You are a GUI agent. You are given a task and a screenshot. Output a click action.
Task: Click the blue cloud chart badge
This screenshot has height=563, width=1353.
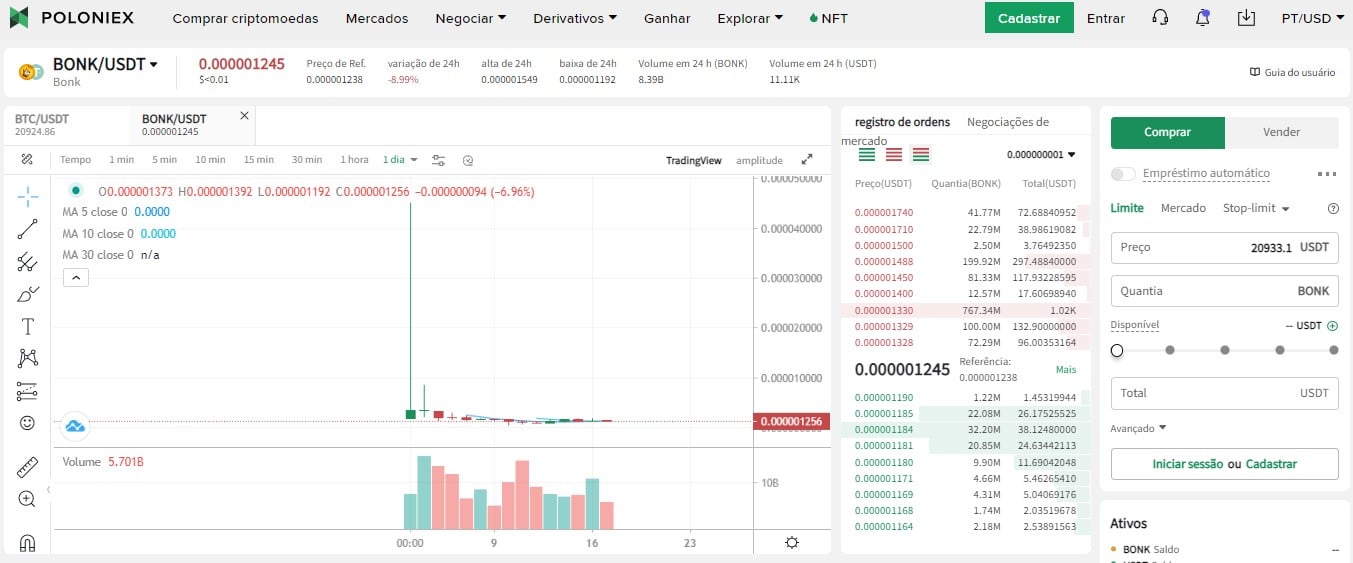(x=75, y=427)
